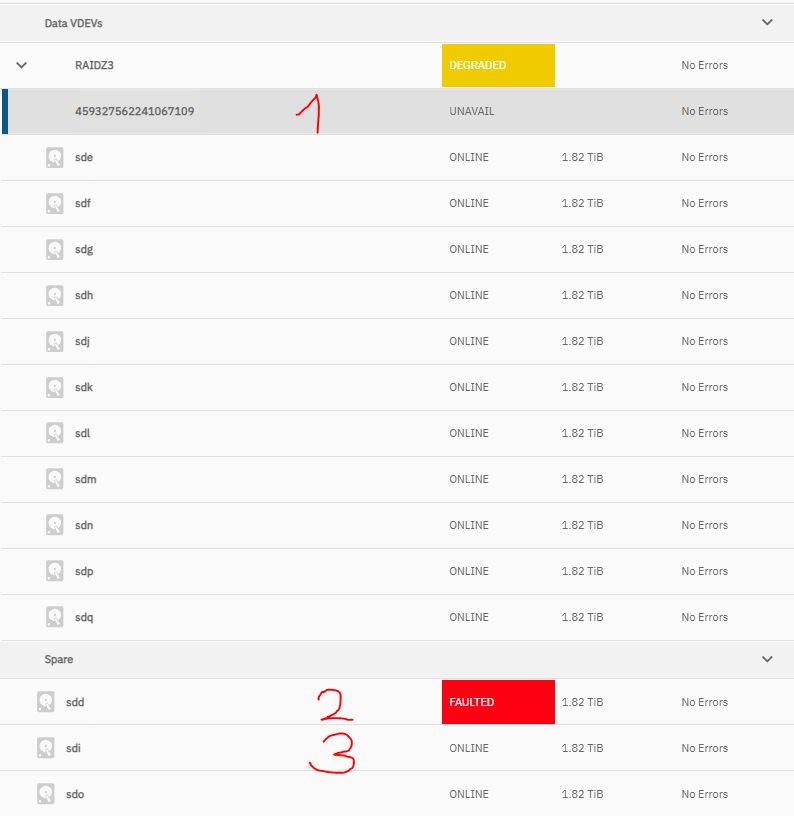Collapse the Spare section chevron

[x=767, y=659]
